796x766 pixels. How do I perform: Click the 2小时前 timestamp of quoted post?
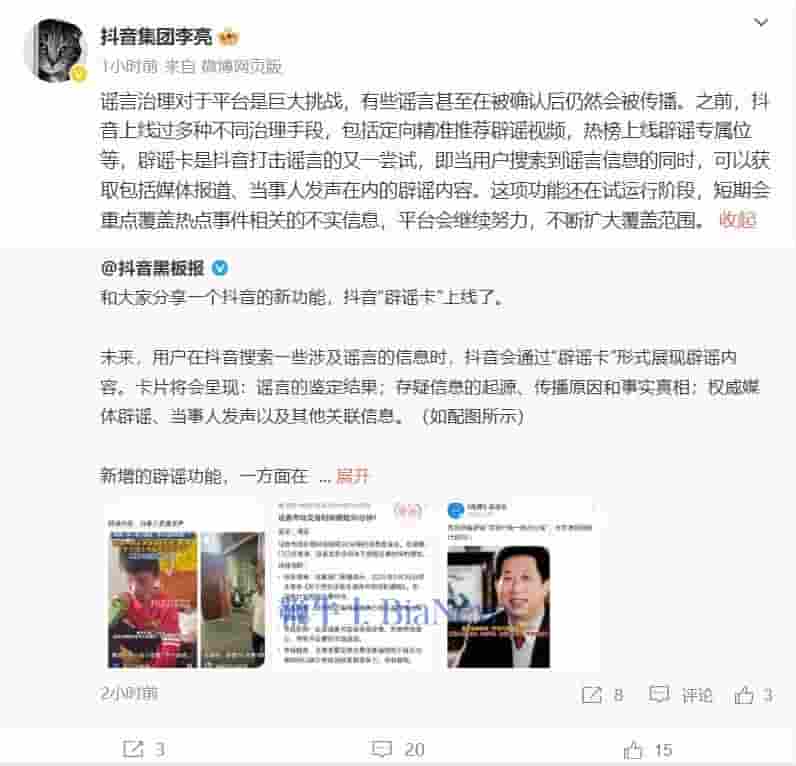pyautogui.click(x=129, y=693)
